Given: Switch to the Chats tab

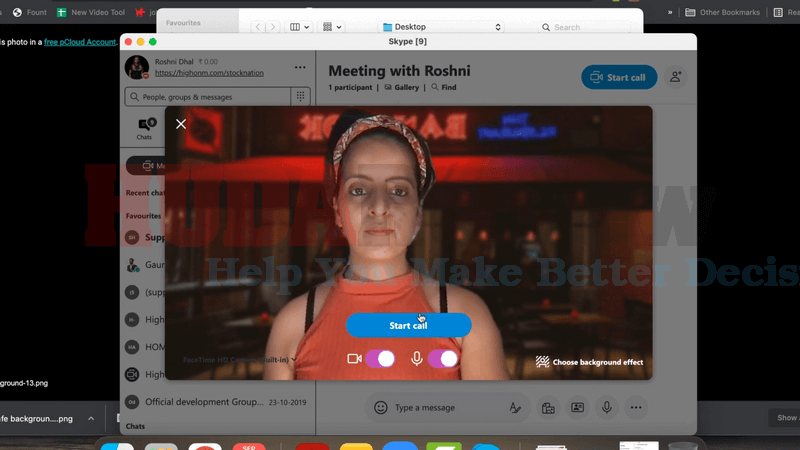Looking at the screenshot, I should pyautogui.click(x=144, y=129).
